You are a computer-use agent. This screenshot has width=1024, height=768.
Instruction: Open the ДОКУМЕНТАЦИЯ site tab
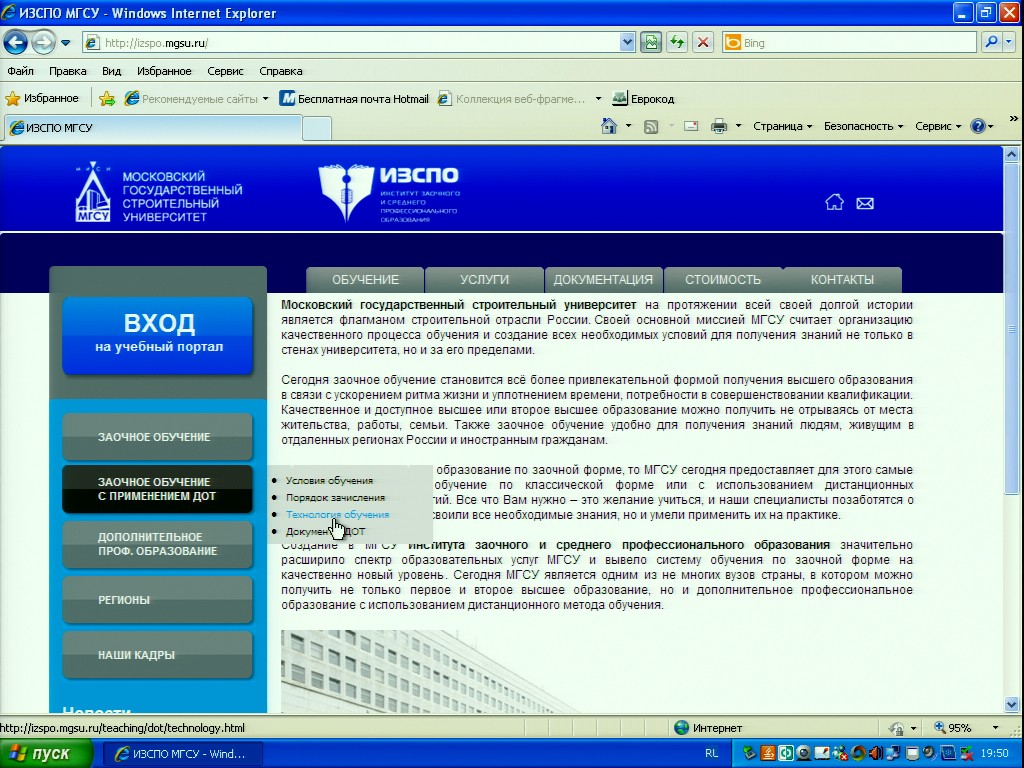click(603, 280)
